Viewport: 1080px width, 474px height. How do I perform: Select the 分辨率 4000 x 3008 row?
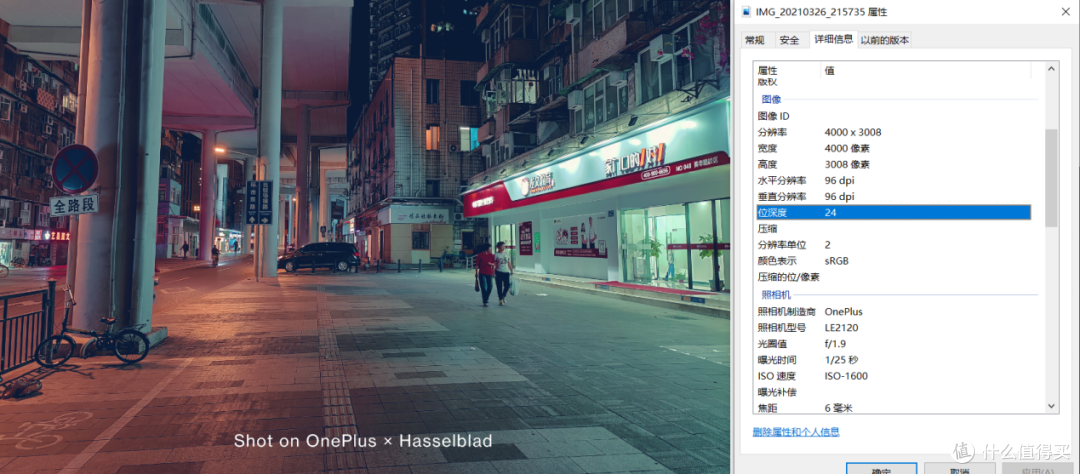coord(893,132)
